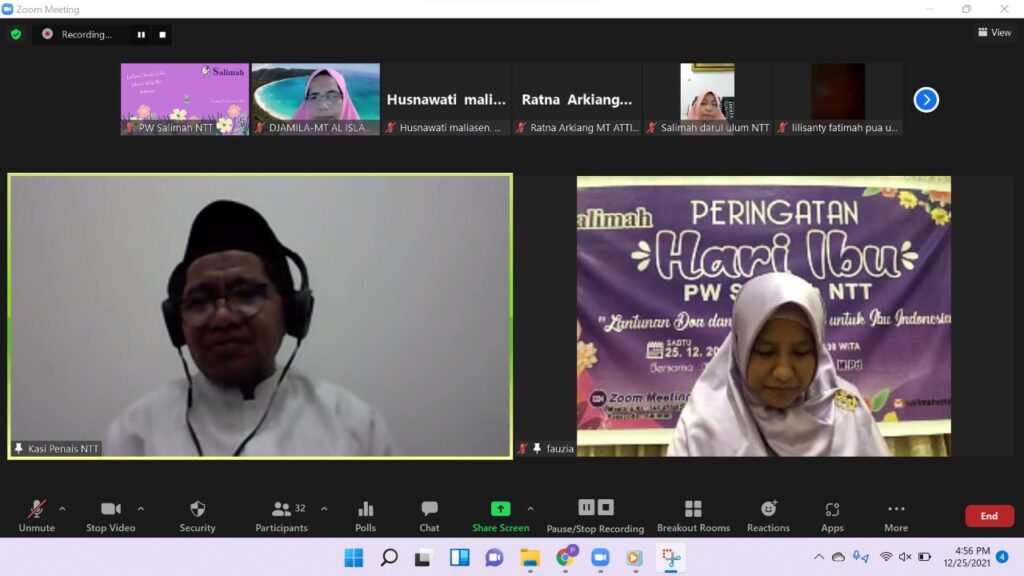Expand Share Screen options arrow
This screenshot has height=576, width=1024.
[x=530, y=508]
